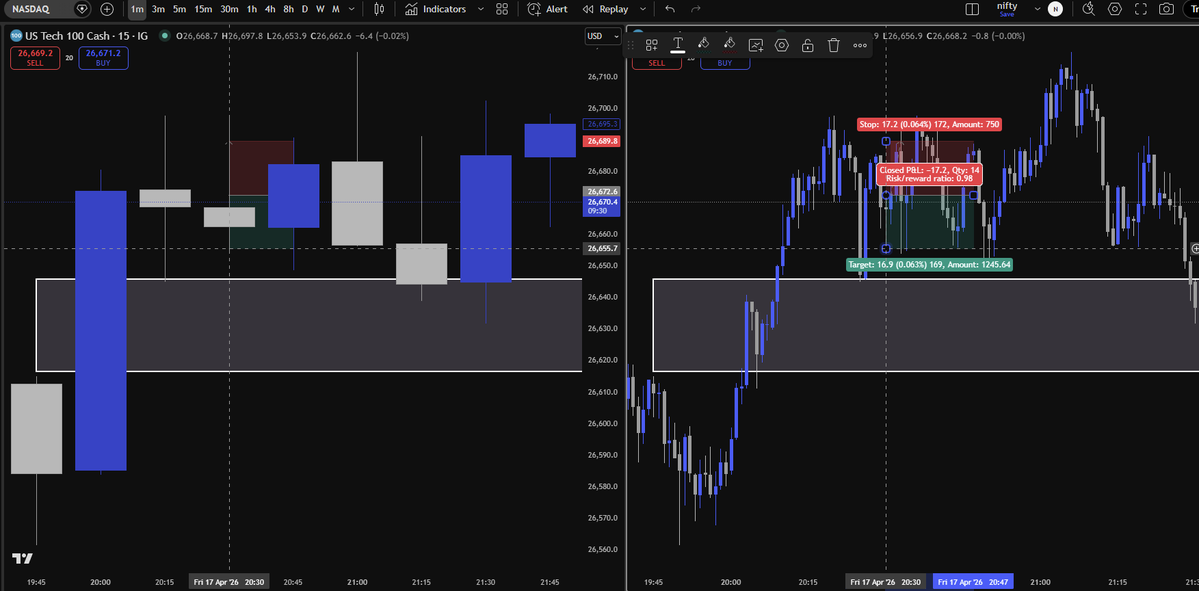Image resolution: width=1199 pixels, height=591 pixels.
Task: Create an Alert
Action: [x=548, y=9]
